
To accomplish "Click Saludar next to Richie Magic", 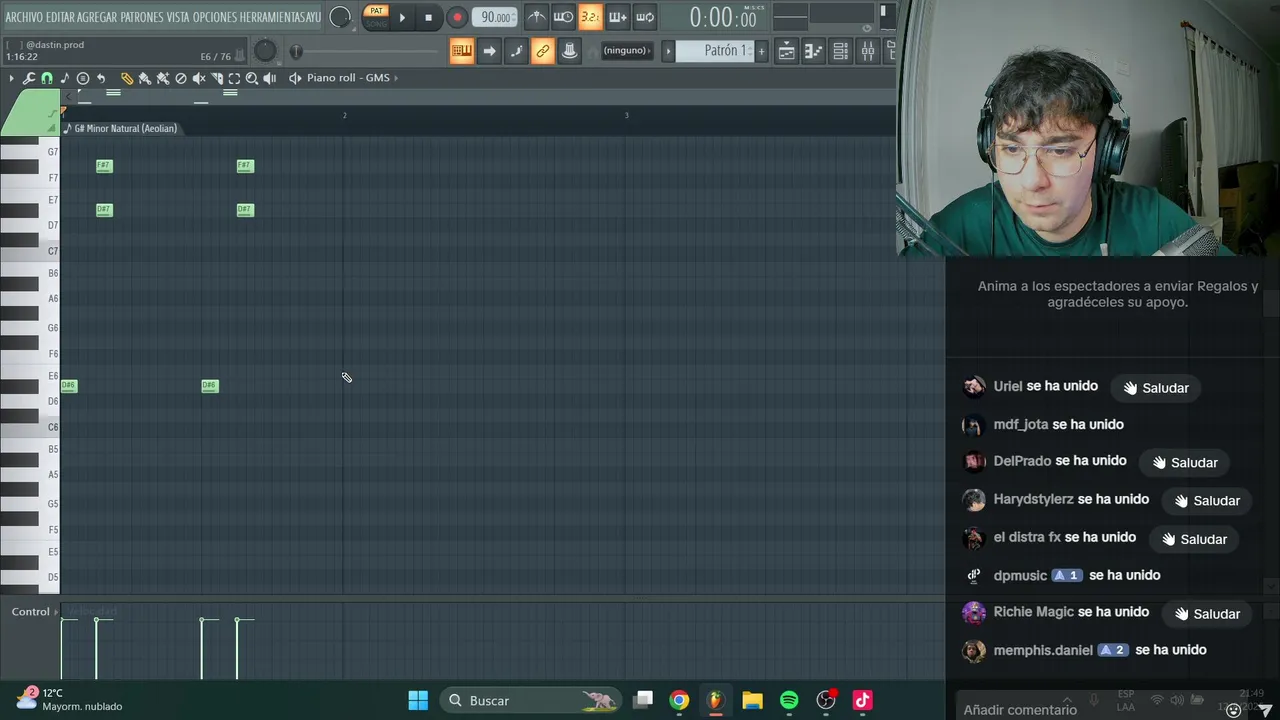I will (1207, 614).
